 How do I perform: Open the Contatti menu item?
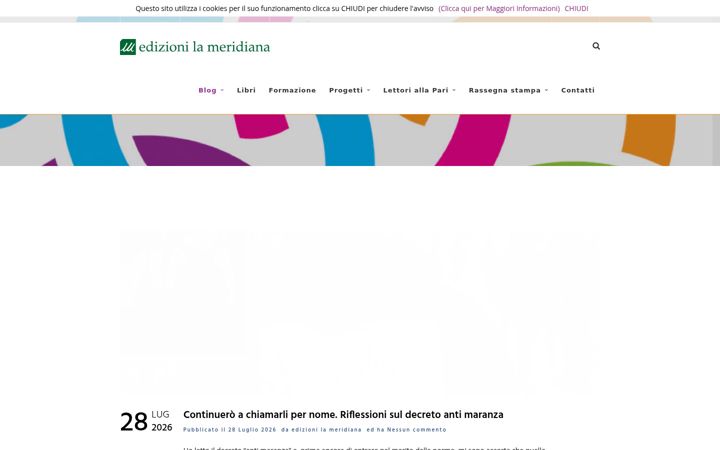578,90
